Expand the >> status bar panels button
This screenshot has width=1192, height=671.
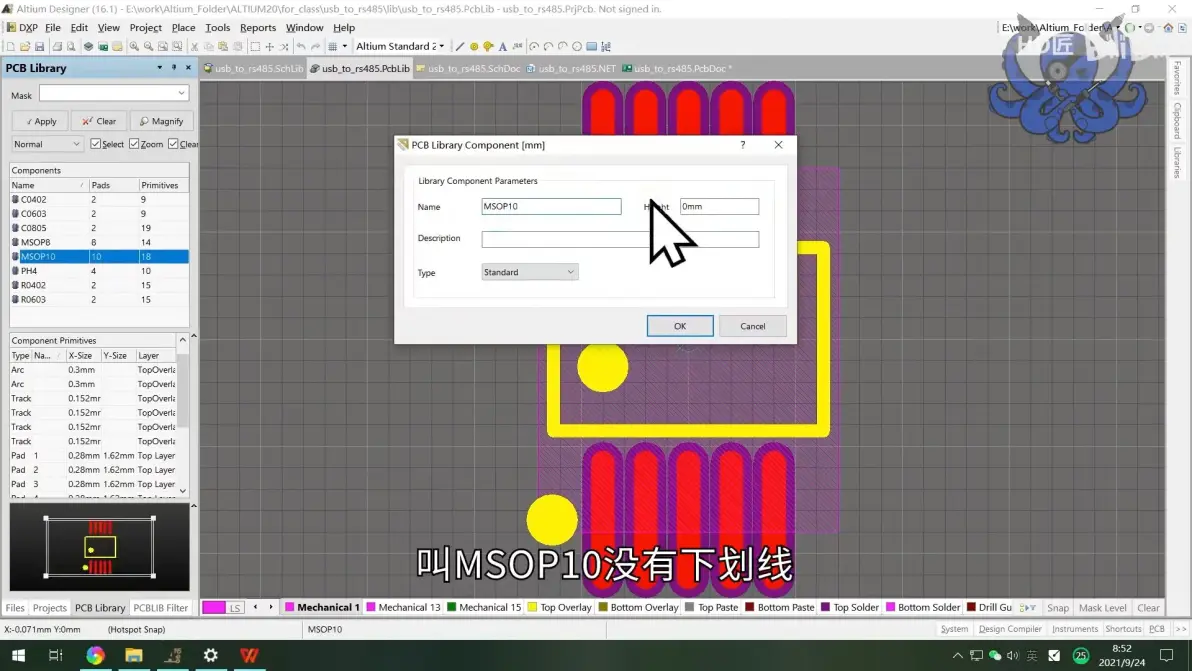(1181, 629)
